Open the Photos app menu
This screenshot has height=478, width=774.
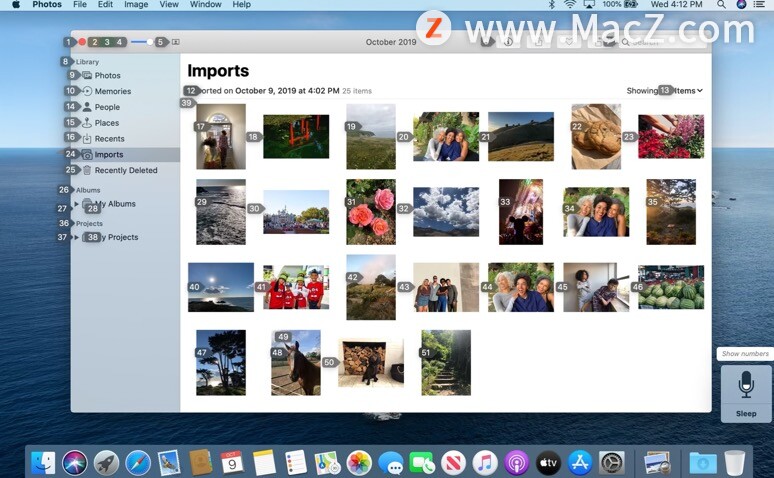pos(47,4)
